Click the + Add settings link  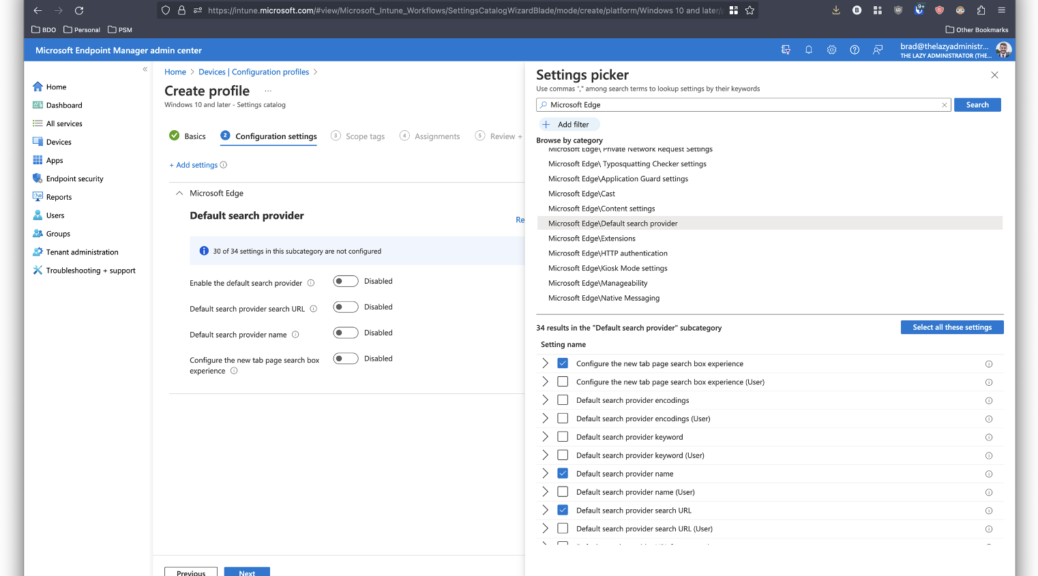(x=193, y=165)
